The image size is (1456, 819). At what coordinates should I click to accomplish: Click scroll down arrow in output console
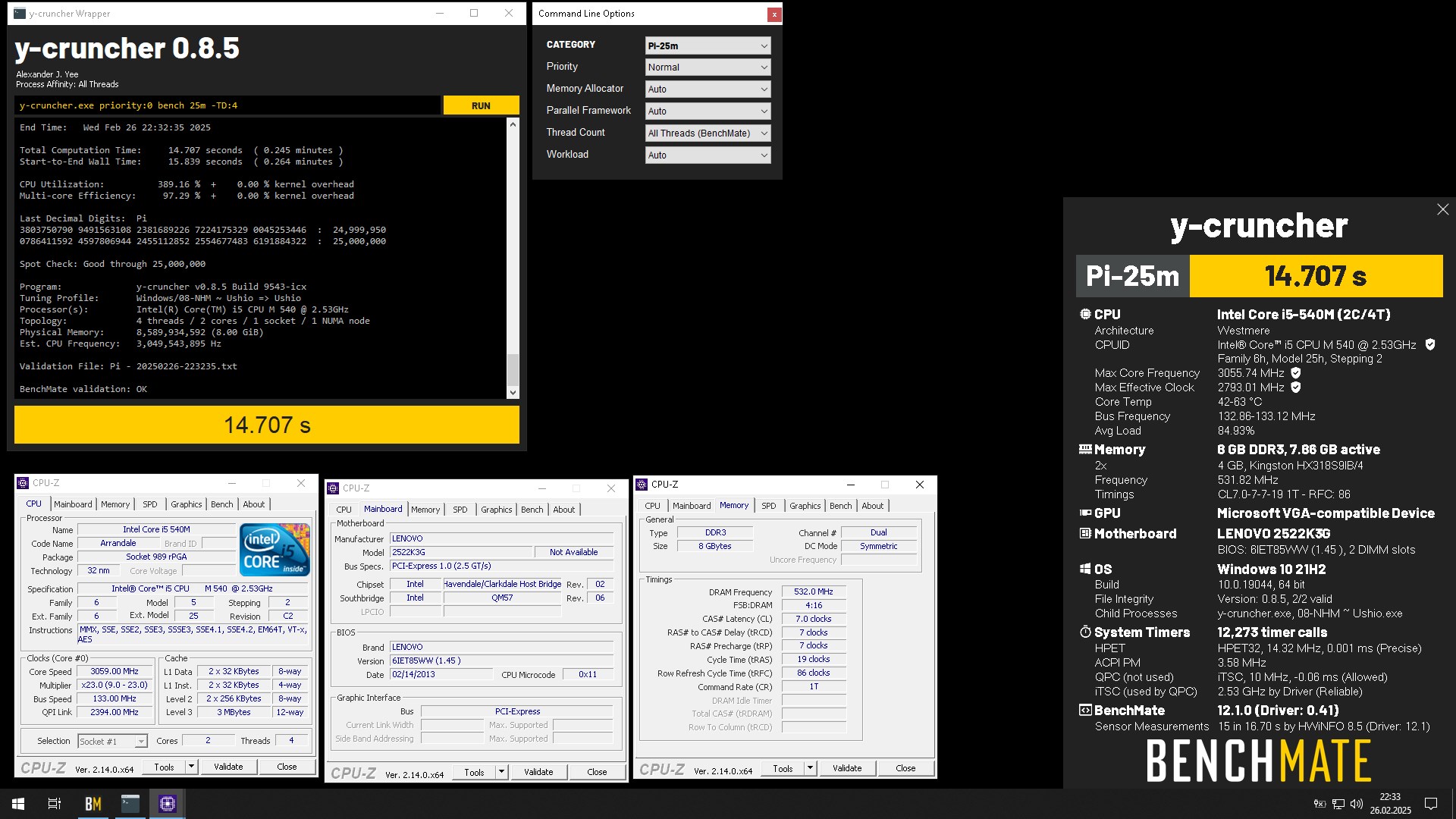click(x=513, y=393)
